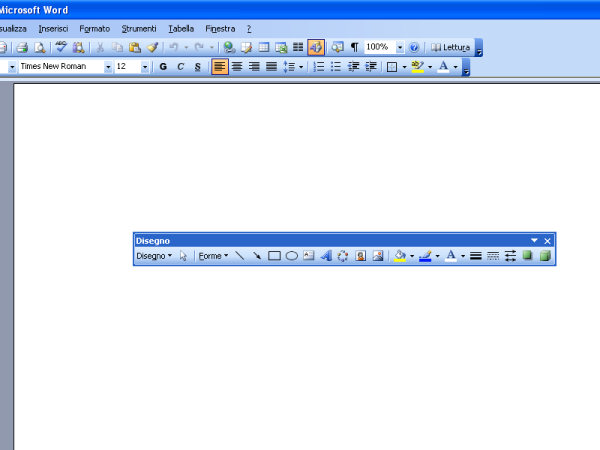The height and width of the screenshot is (450, 600).
Task: Click the Text Box tool icon
Action: (308, 256)
